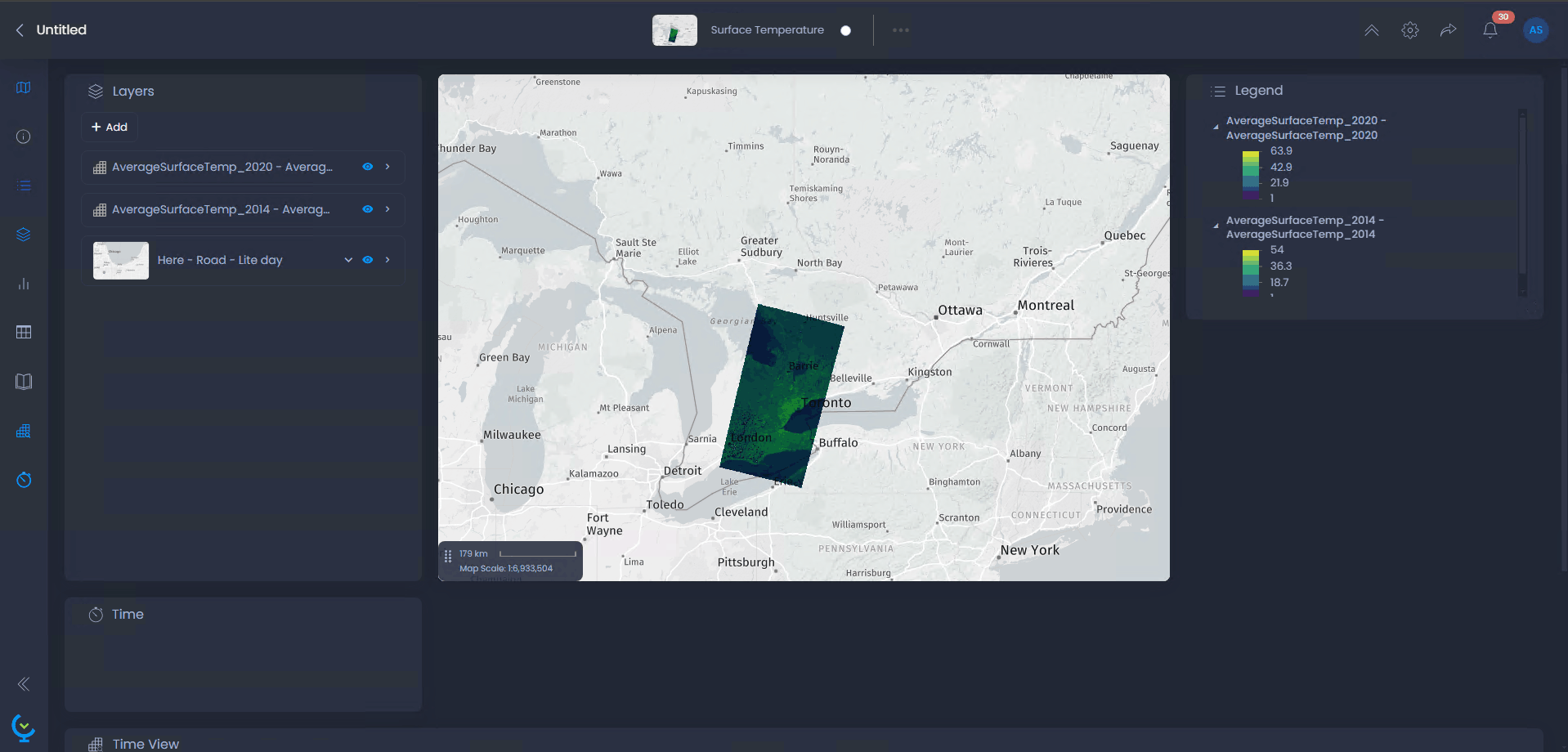Select Here - Road - Lite day basemap name
The height and width of the screenshot is (752, 1568).
(220, 260)
